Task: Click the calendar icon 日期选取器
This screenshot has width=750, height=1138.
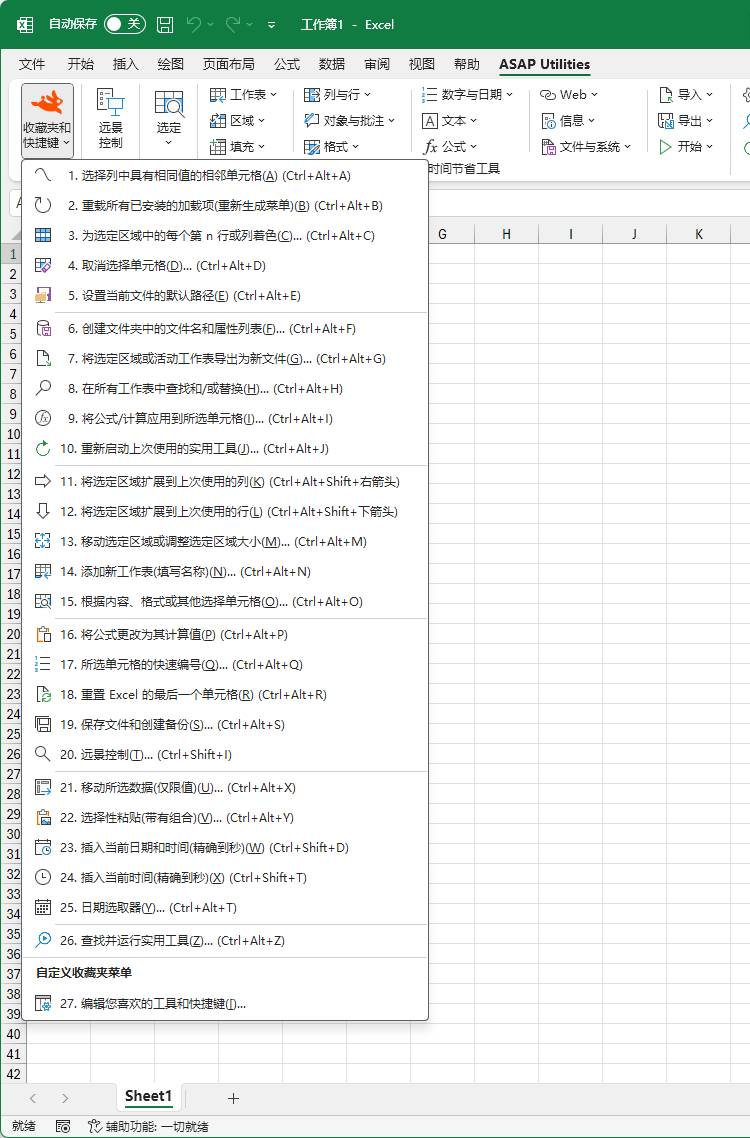Action: [44, 907]
